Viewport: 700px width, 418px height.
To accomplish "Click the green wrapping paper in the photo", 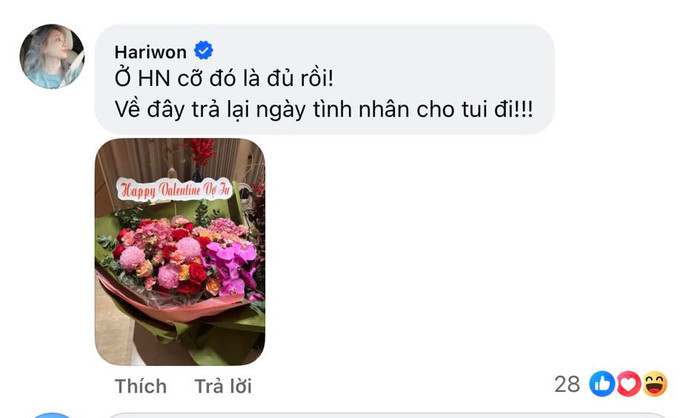I will tap(210, 339).
